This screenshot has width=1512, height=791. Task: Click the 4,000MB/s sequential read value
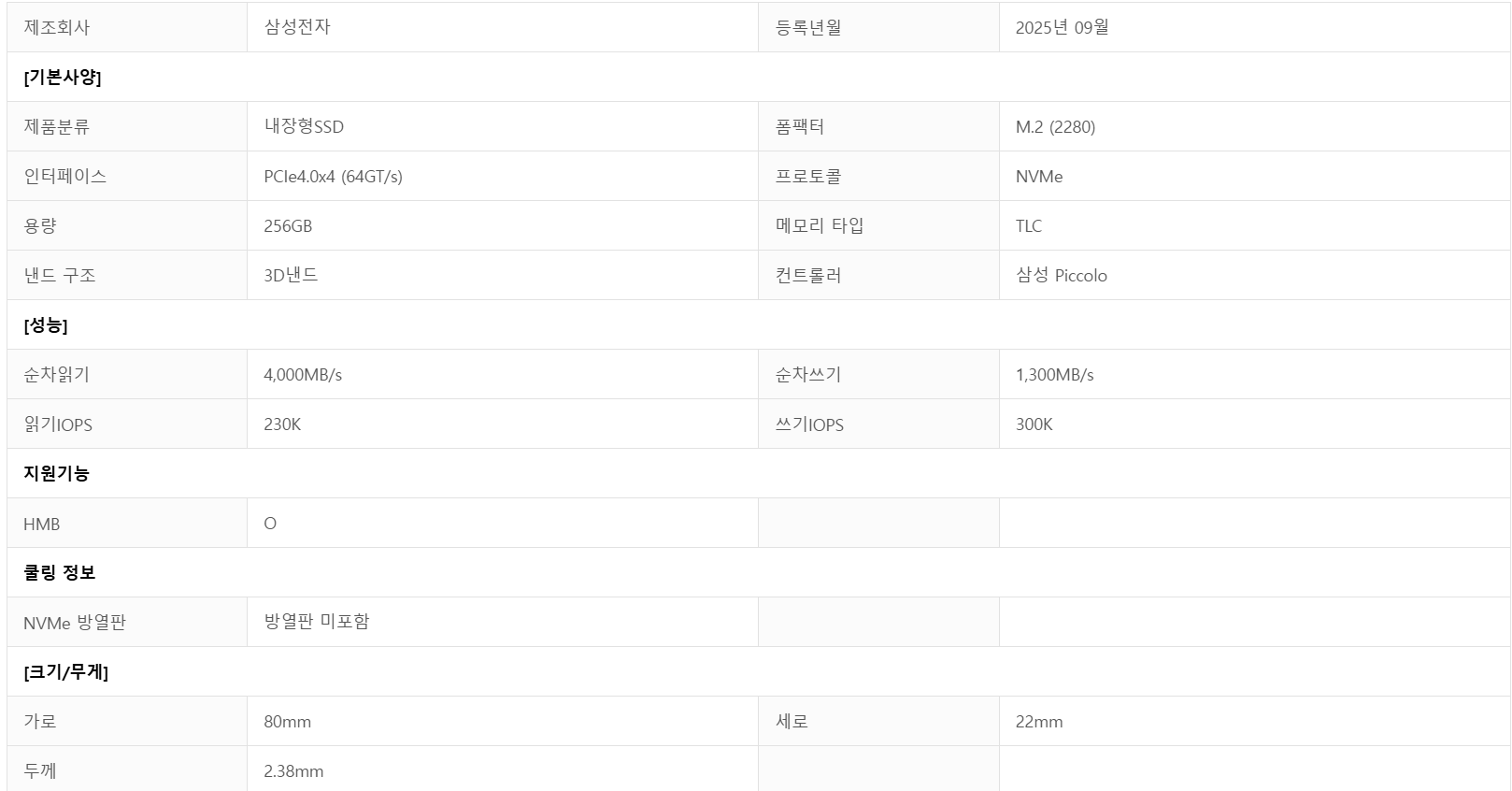pos(303,375)
